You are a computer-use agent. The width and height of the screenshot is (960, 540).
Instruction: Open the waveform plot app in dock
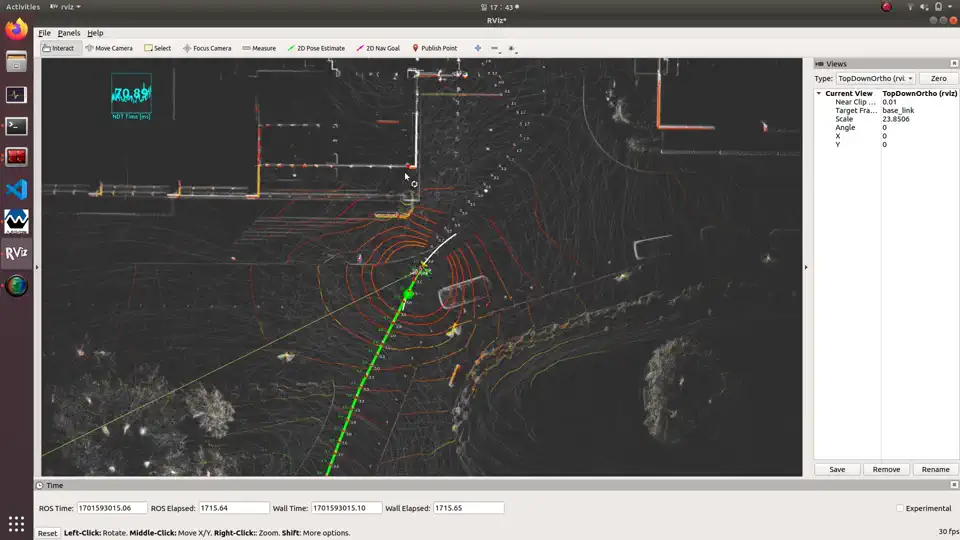pyautogui.click(x=17, y=221)
